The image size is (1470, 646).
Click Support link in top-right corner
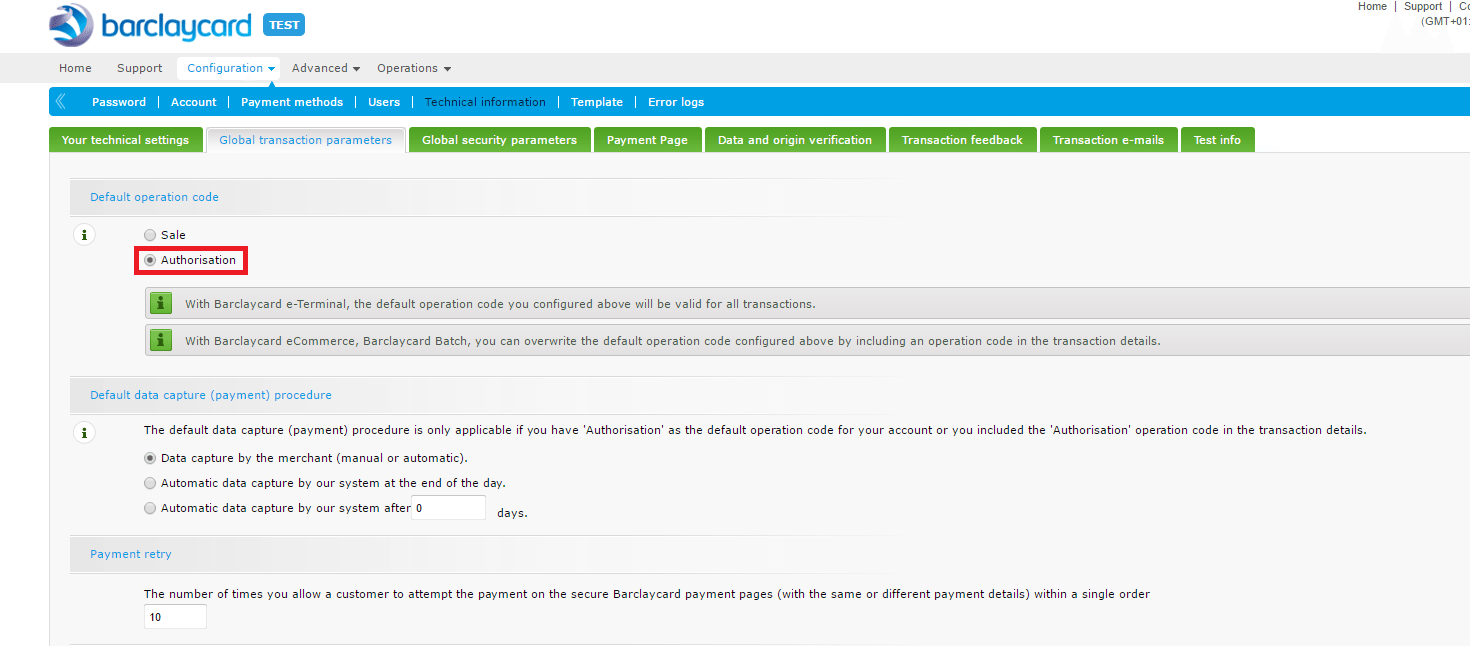tap(1423, 6)
